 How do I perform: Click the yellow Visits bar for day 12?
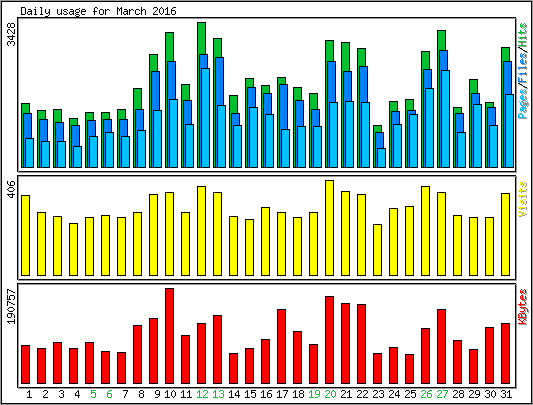point(202,231)
